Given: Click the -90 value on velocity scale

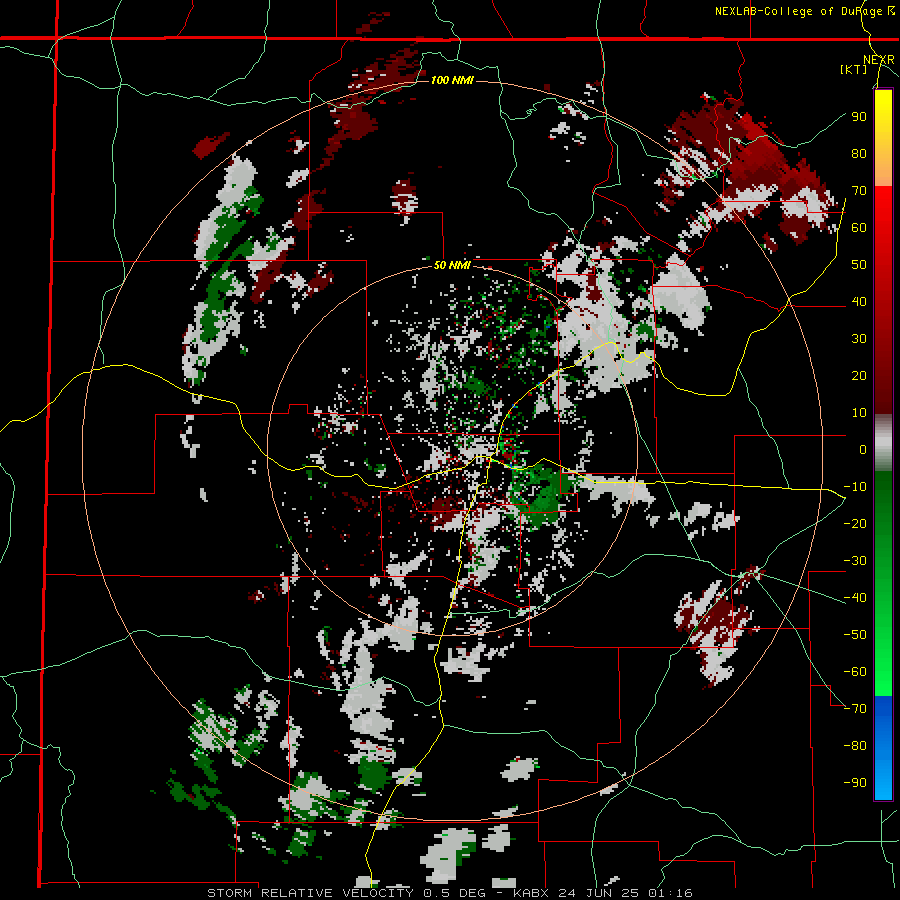Looking at the screenshot, I should pos(855,783).
